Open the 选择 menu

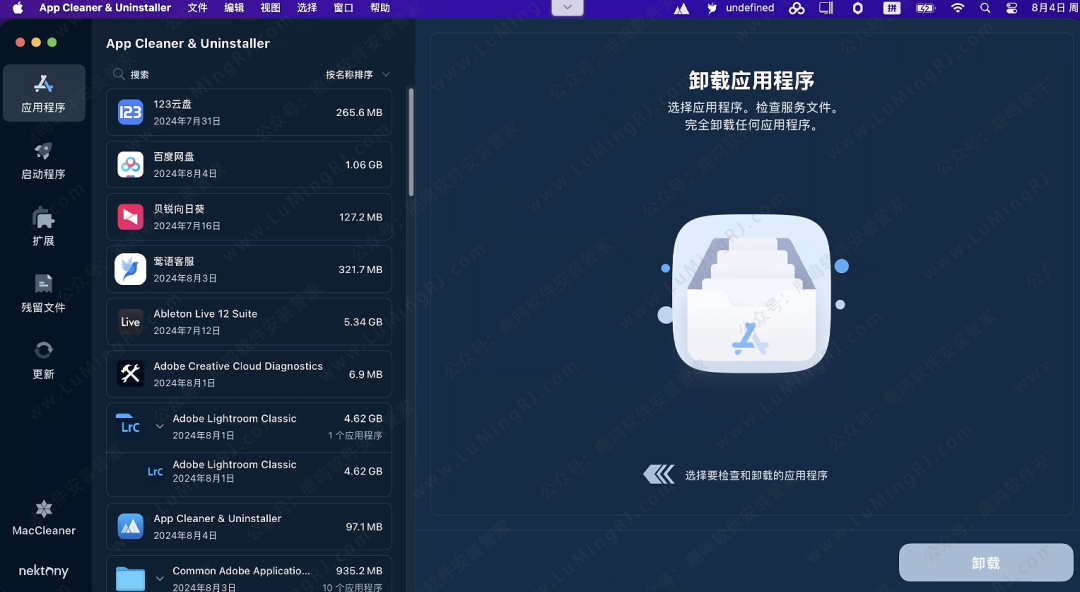(307, 8)
